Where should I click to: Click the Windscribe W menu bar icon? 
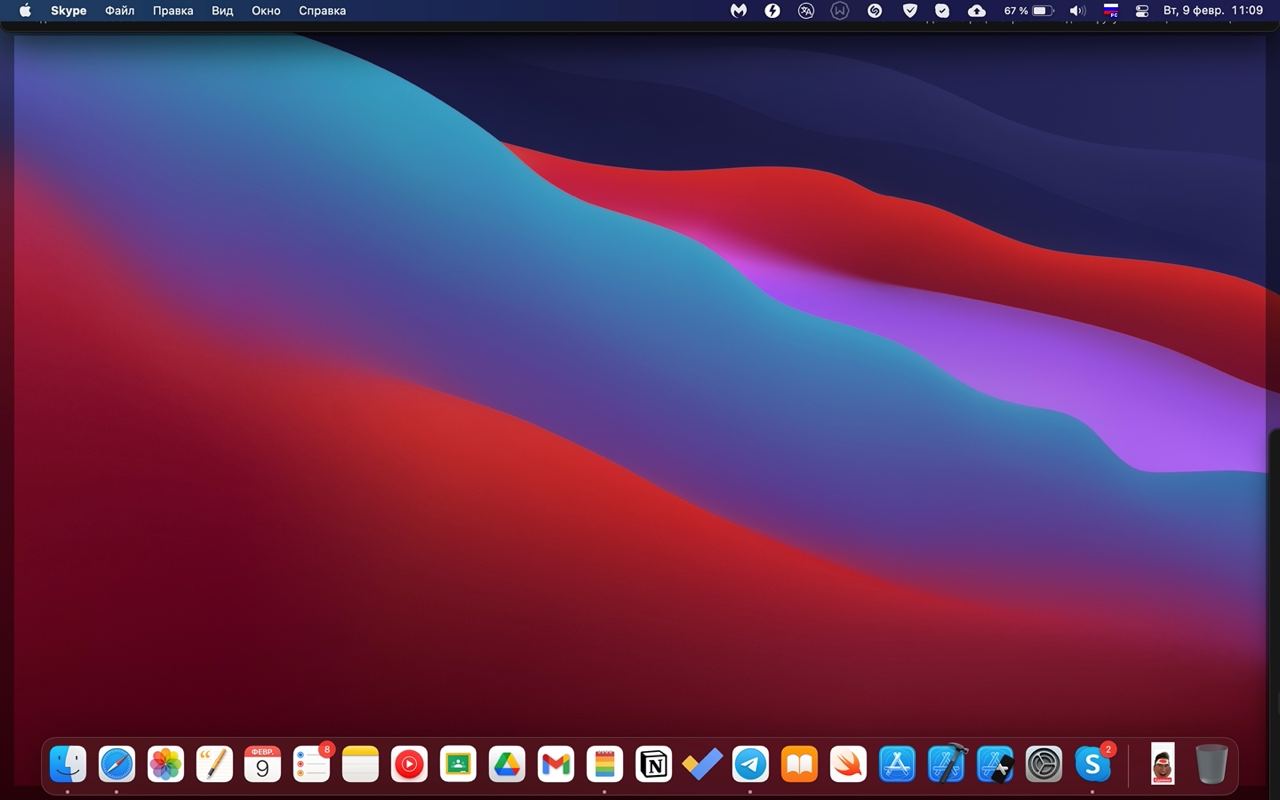pos(840,10)
